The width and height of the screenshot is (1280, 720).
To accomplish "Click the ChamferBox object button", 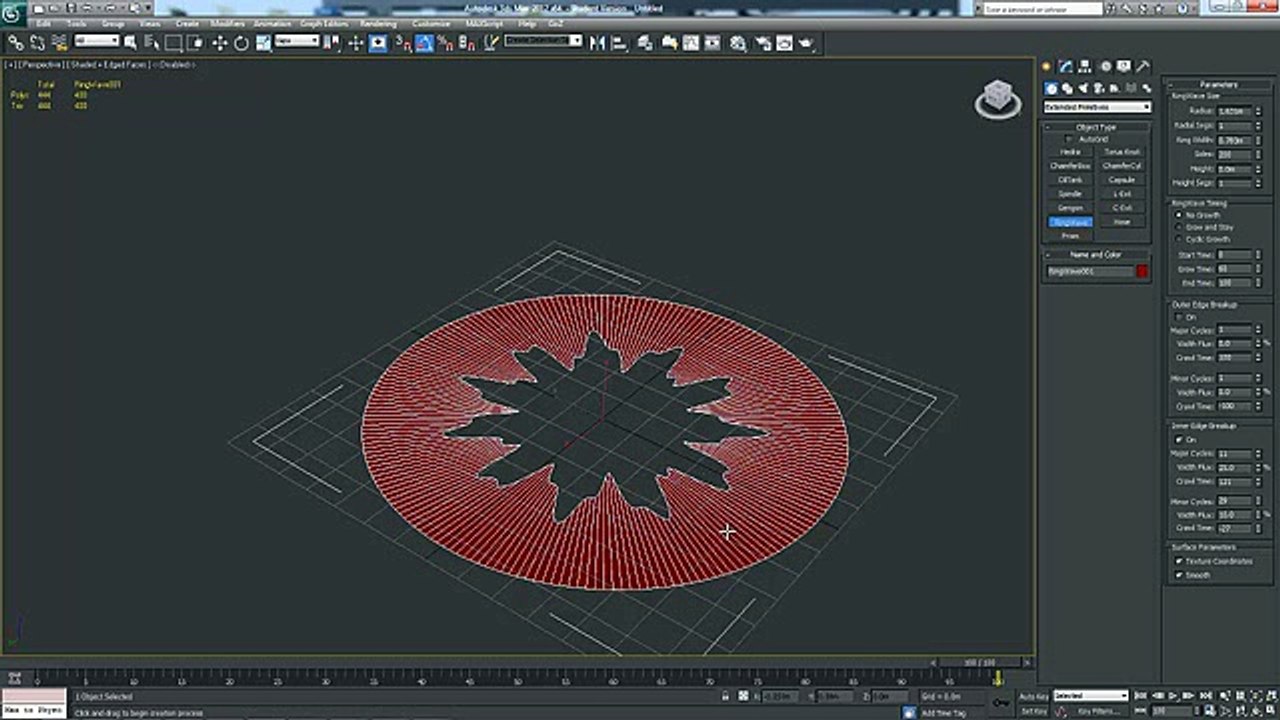I will (x=1070, y=166).
